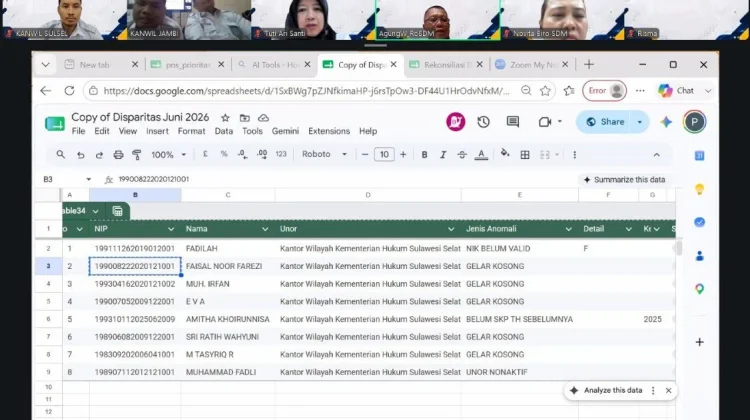
Task: Select cell with name FAISAL NOOR FAREZI
Action: pyautogui.click(x=228, y=266)
